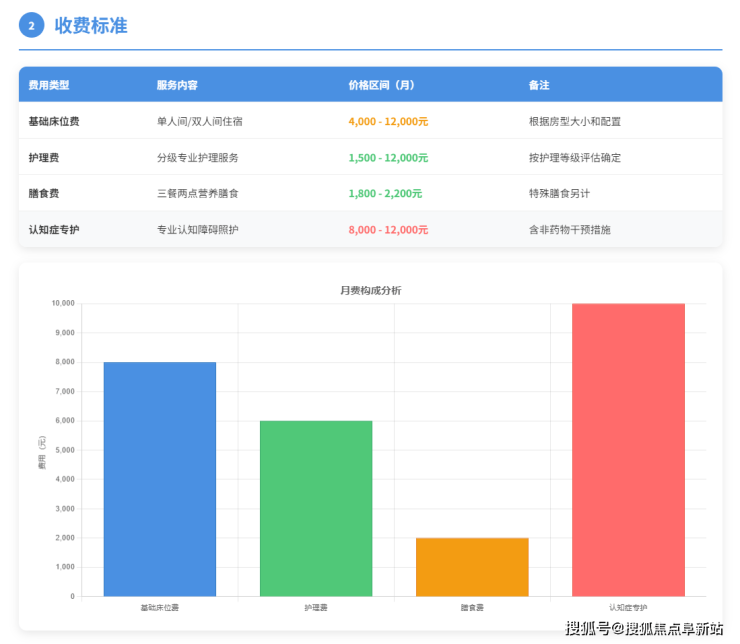Select the 护理费 row label in table

click(x=43, y=157)
